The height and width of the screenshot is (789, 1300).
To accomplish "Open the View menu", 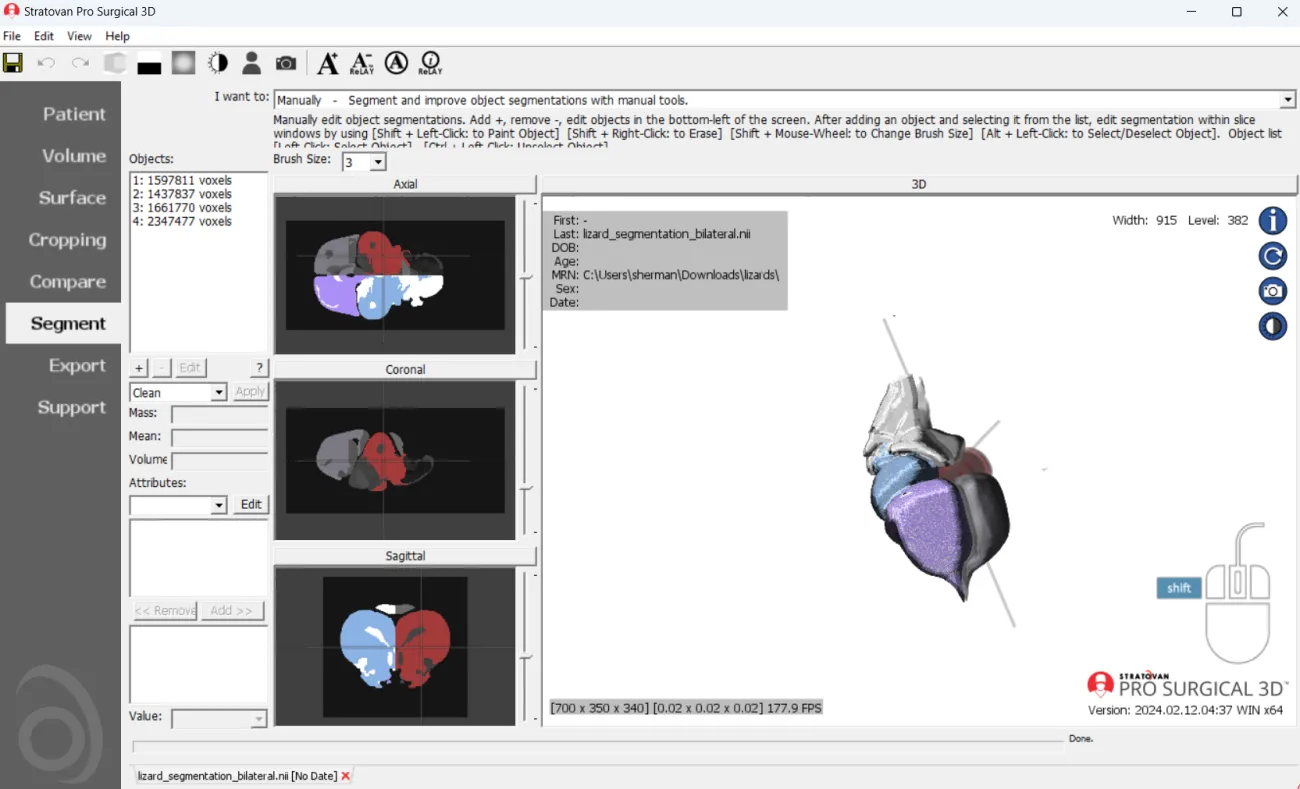I will click(79, 36).
